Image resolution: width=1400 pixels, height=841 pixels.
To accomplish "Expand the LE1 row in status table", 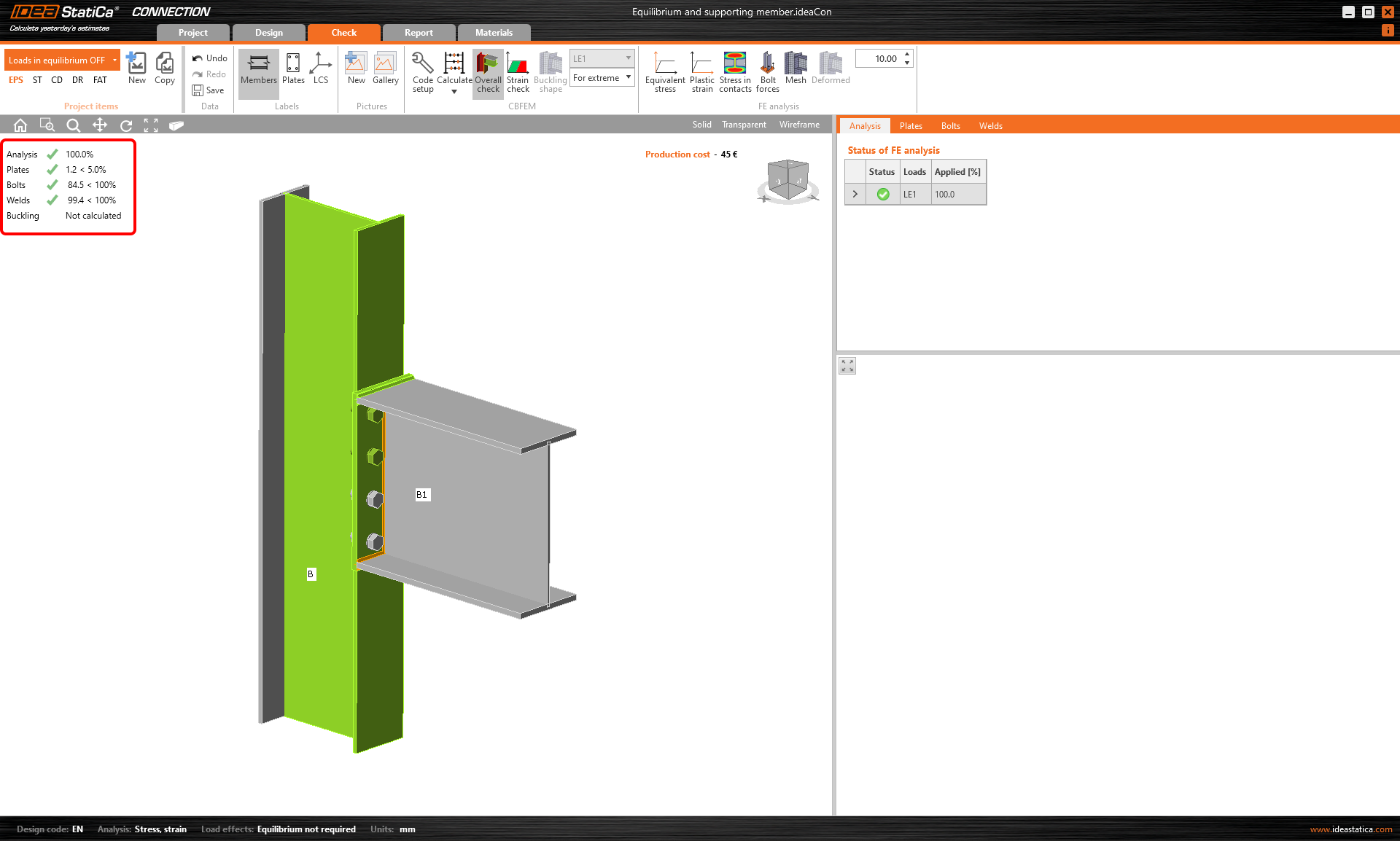I will point(855,195).
